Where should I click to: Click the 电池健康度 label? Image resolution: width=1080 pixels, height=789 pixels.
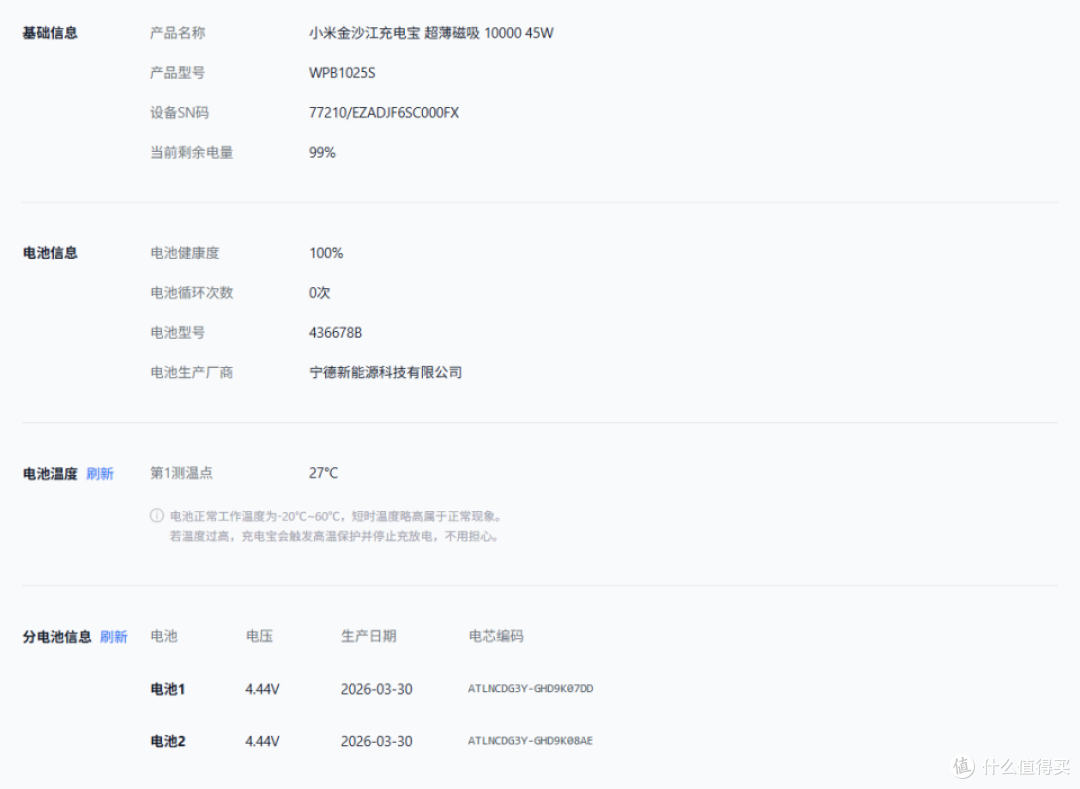pyautogui.click(x=185, y=253)
